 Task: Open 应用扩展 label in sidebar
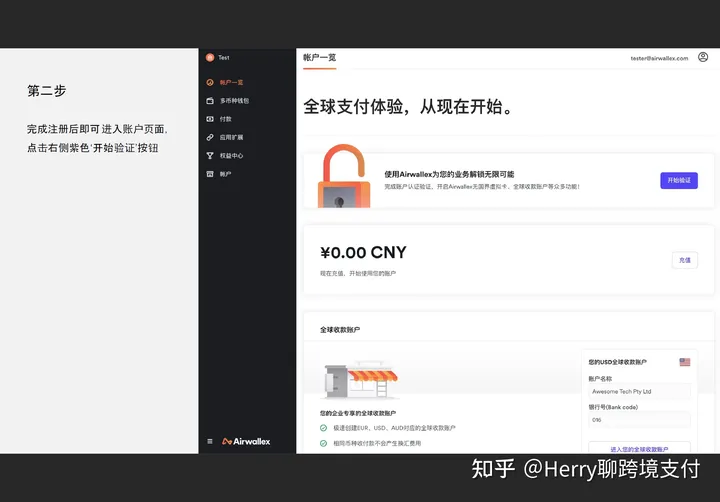coord(231,137)
